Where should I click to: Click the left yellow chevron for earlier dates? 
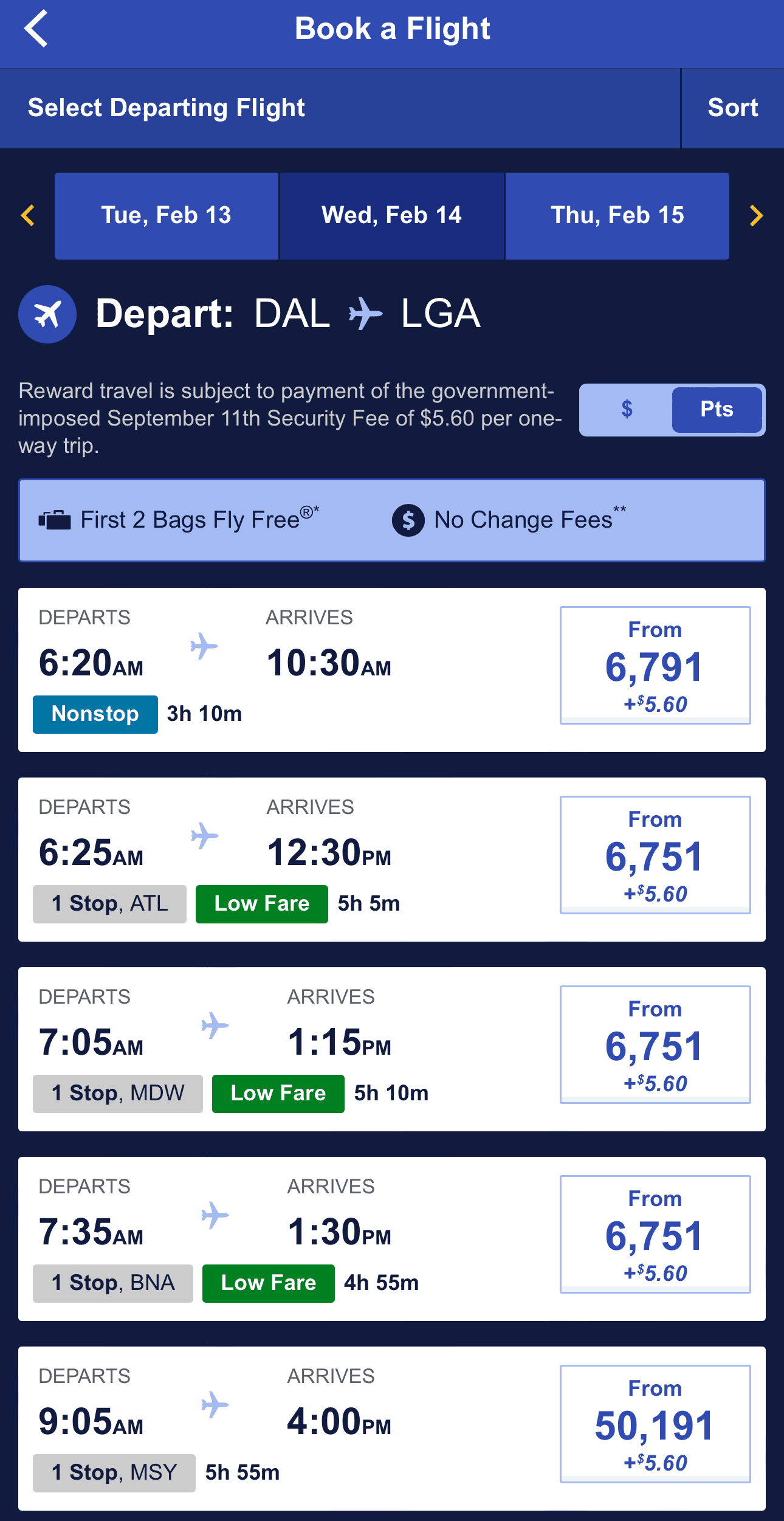click(27, 215)
